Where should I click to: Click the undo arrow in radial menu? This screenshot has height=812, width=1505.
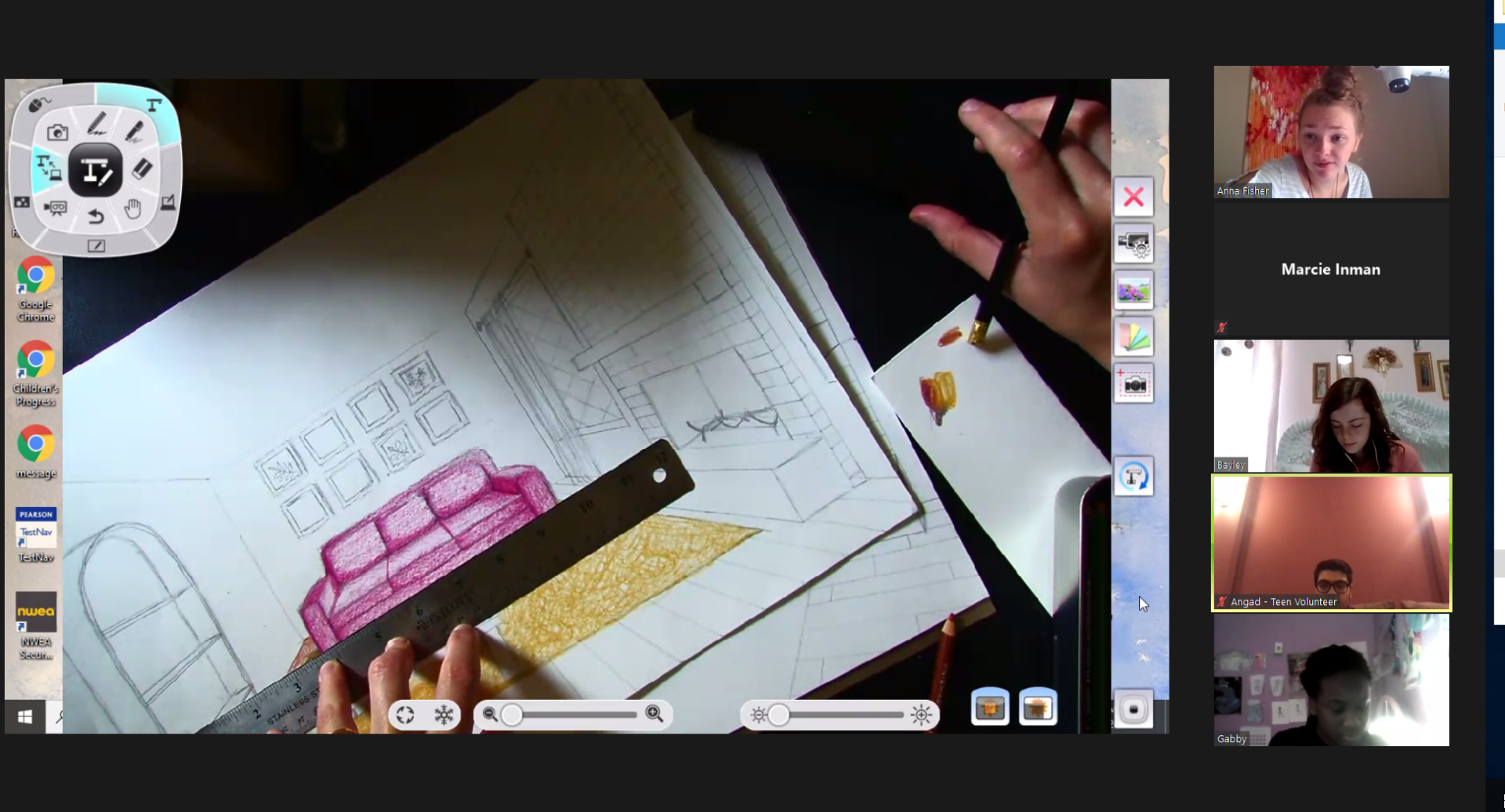(96, 216)
